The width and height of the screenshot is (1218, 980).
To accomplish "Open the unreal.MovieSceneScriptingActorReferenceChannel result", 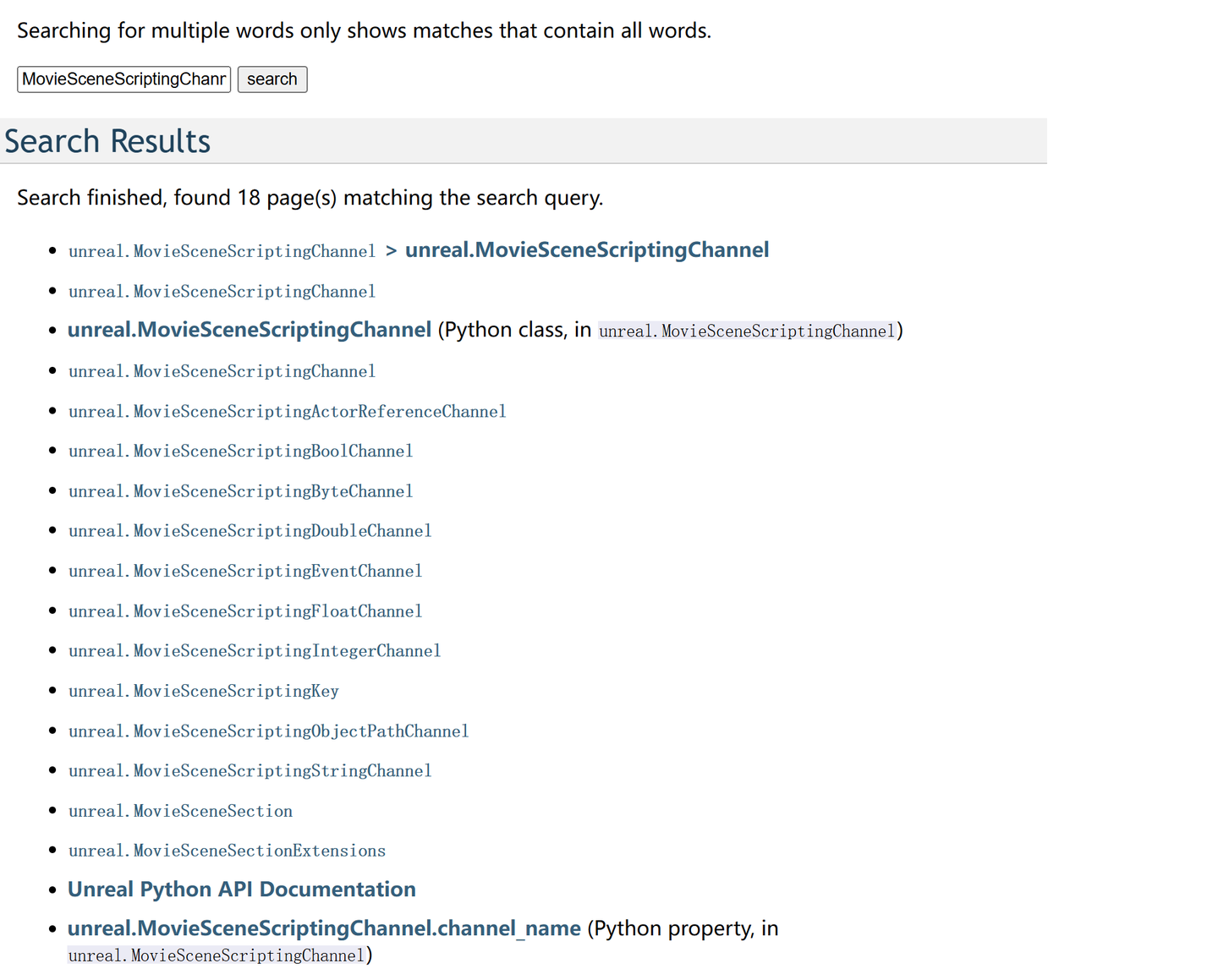I will click(x=287, y=412).
